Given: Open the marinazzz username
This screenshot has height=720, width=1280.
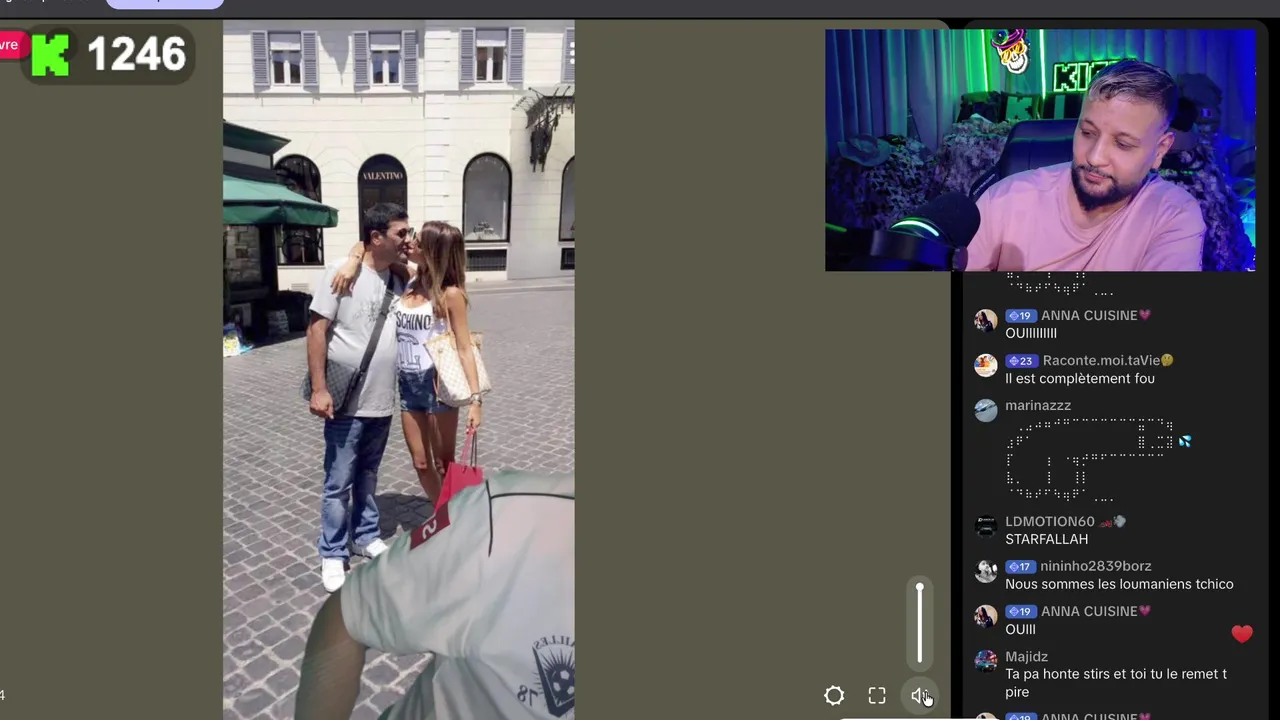Looking at the screenshot, I should (1038, 405).
